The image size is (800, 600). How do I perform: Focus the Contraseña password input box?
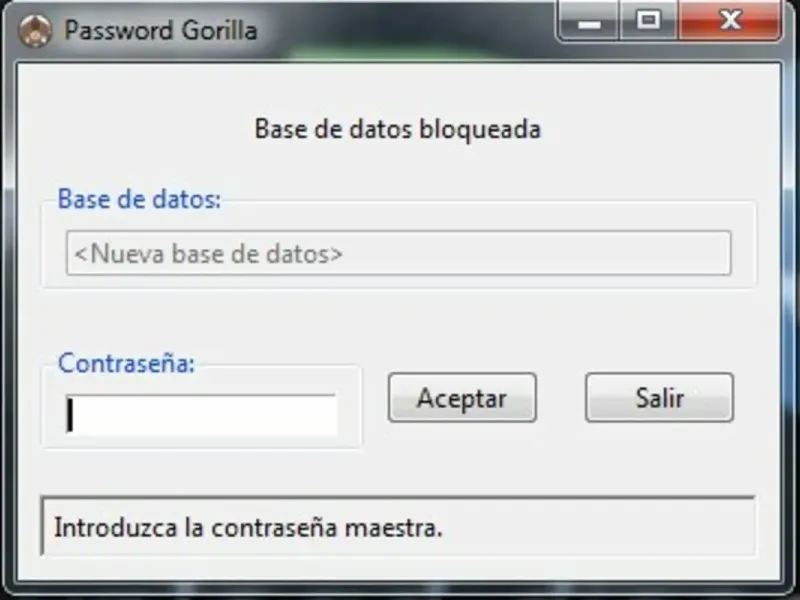point(202,415)
